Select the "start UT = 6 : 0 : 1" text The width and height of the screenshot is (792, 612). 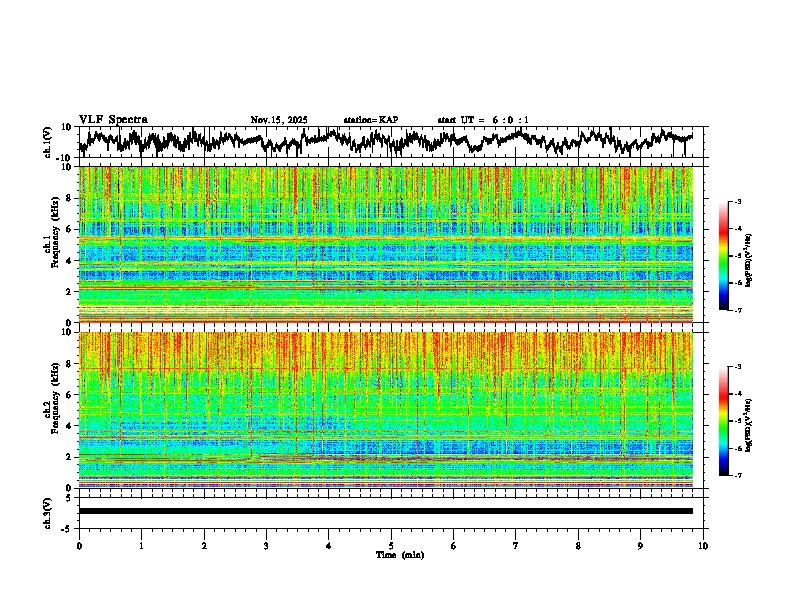483,120
